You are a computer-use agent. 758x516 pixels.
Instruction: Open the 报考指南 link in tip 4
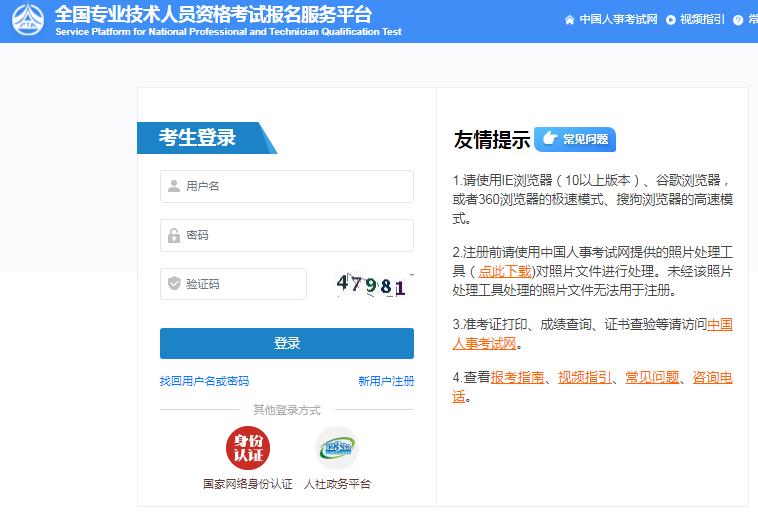(517, 377)
